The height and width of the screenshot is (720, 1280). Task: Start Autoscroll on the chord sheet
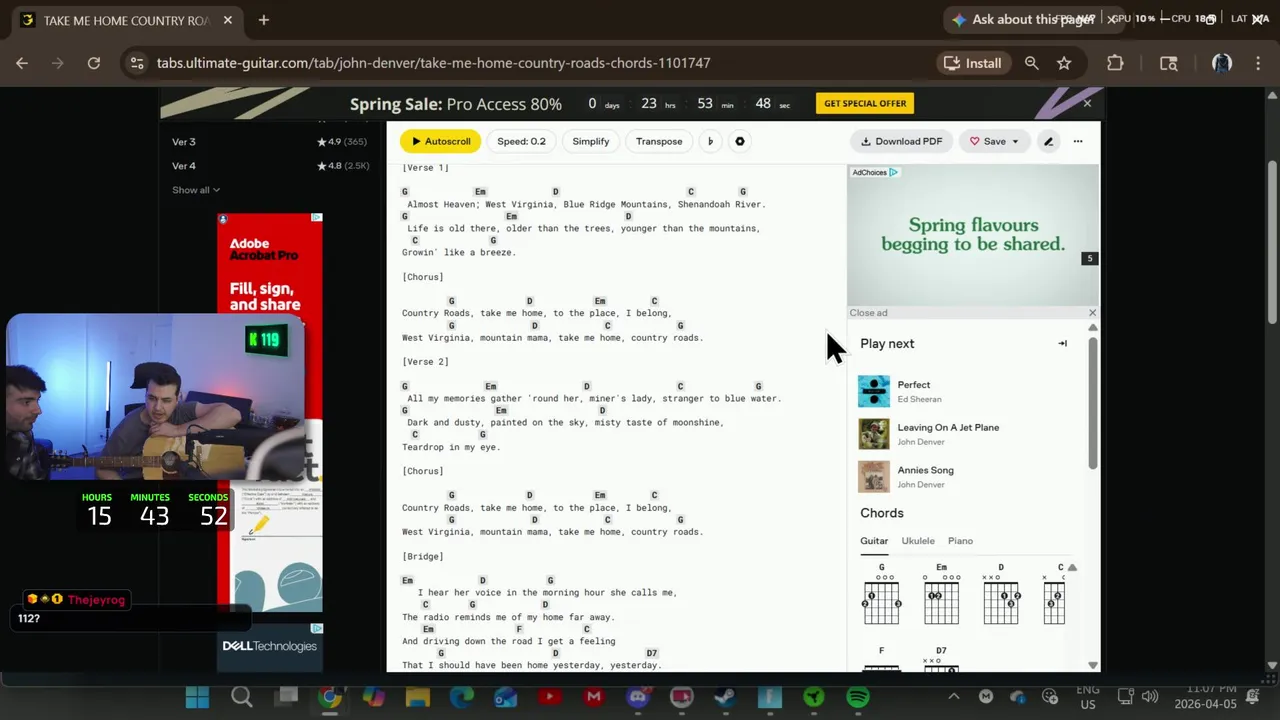[x=441, y=141]
